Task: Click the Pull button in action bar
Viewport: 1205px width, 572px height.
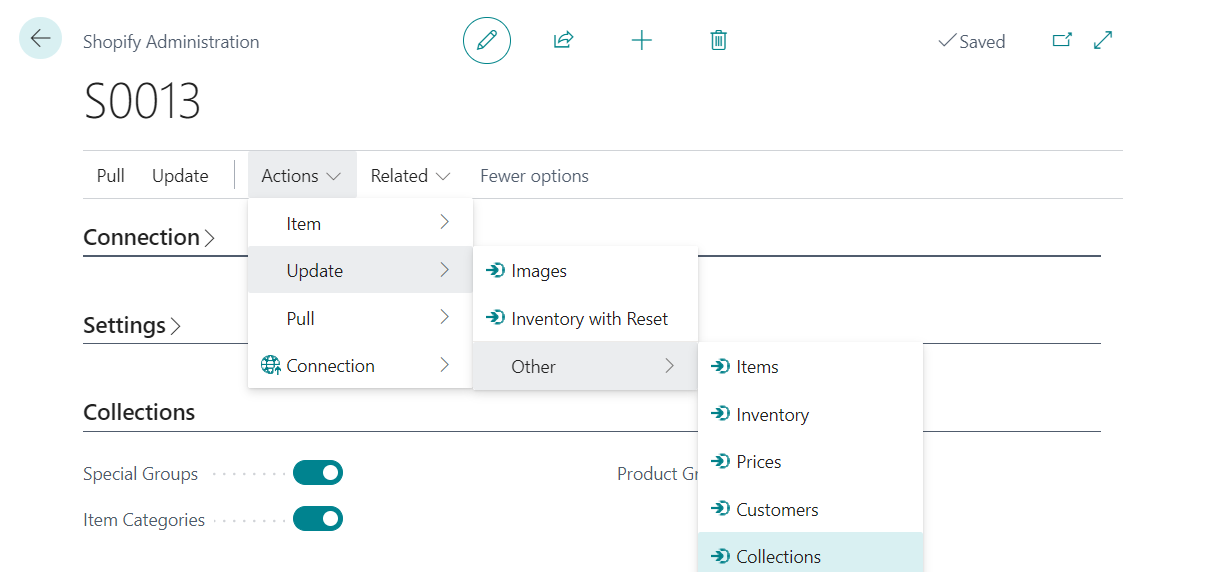Action: [110, 176]
